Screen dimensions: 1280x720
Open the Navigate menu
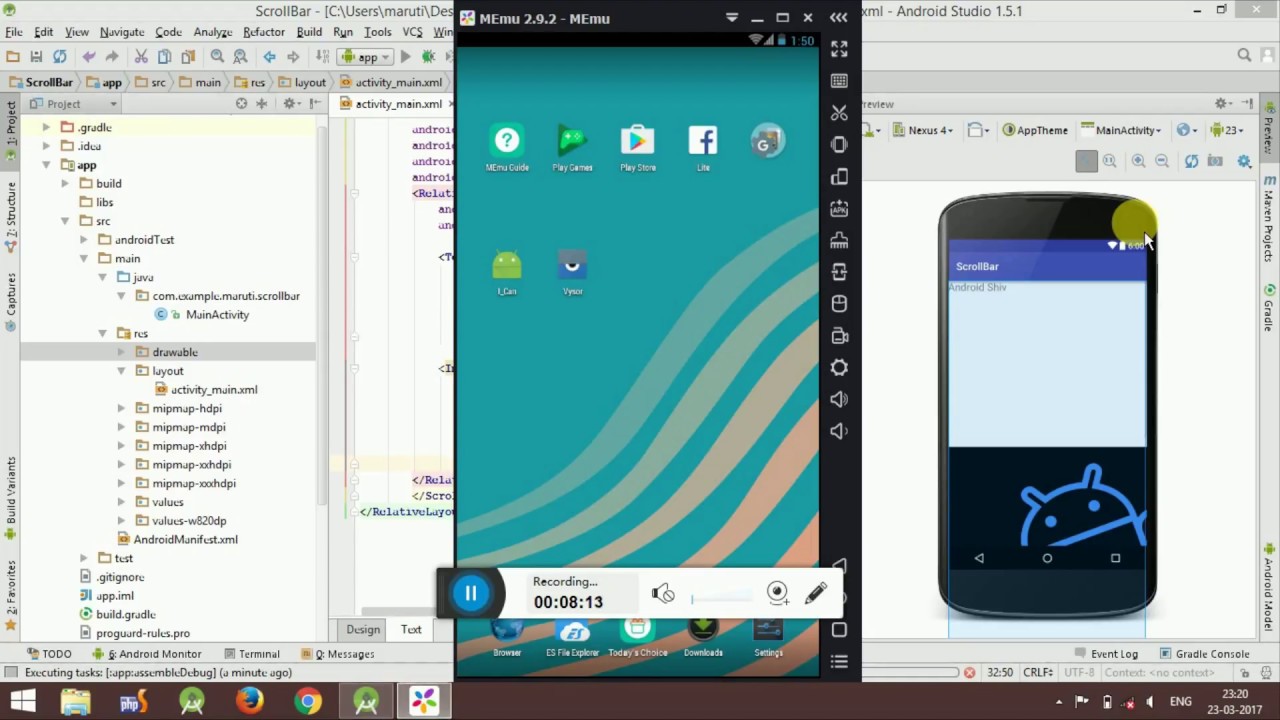point(122,32)
